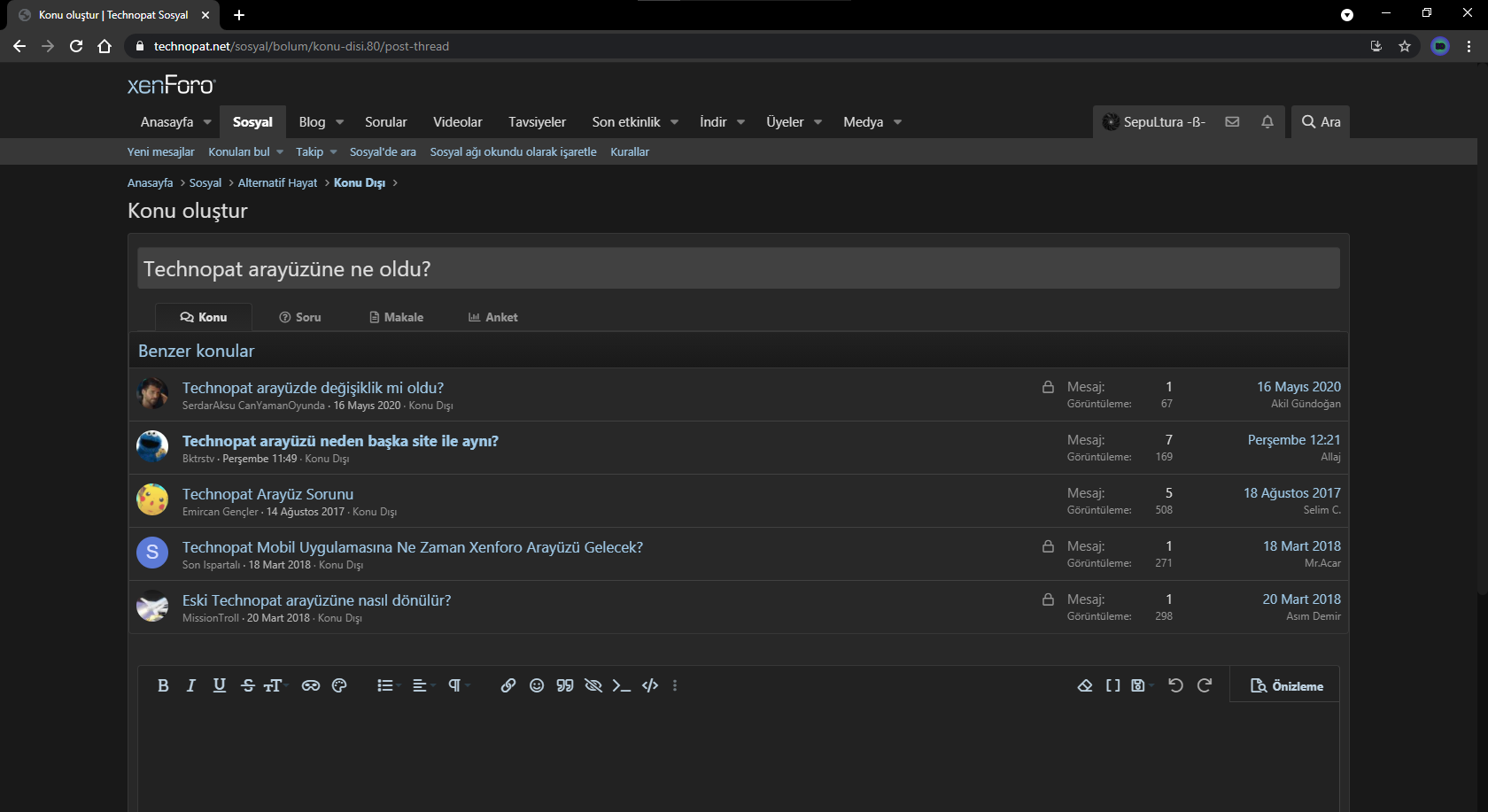Viewport: 1488px width, 812px height.
Task: Undo the last editor action
Action: [x=1176, y=685]
